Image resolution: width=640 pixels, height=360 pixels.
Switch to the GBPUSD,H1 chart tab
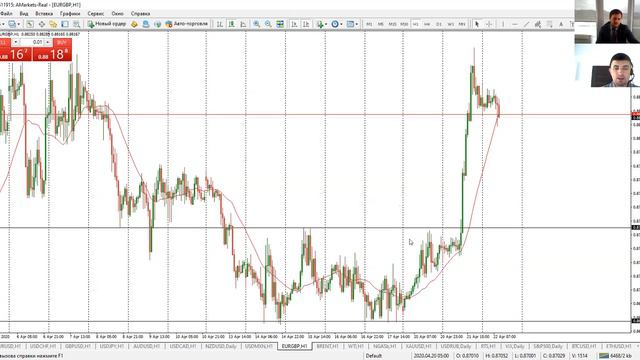click(x=78, y=346)
